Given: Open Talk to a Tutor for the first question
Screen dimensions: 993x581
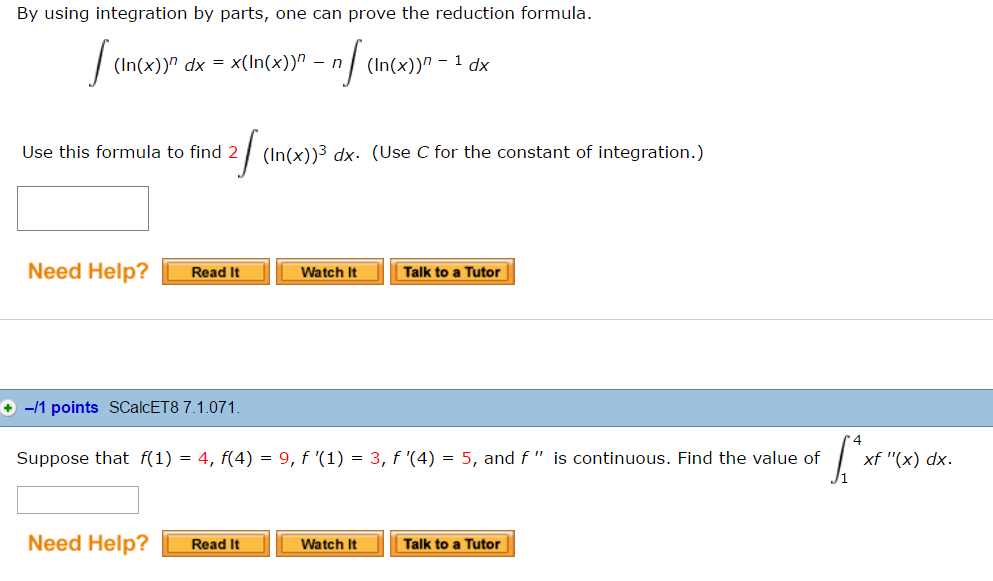Looking at the screenshot, I should point(452,271).
